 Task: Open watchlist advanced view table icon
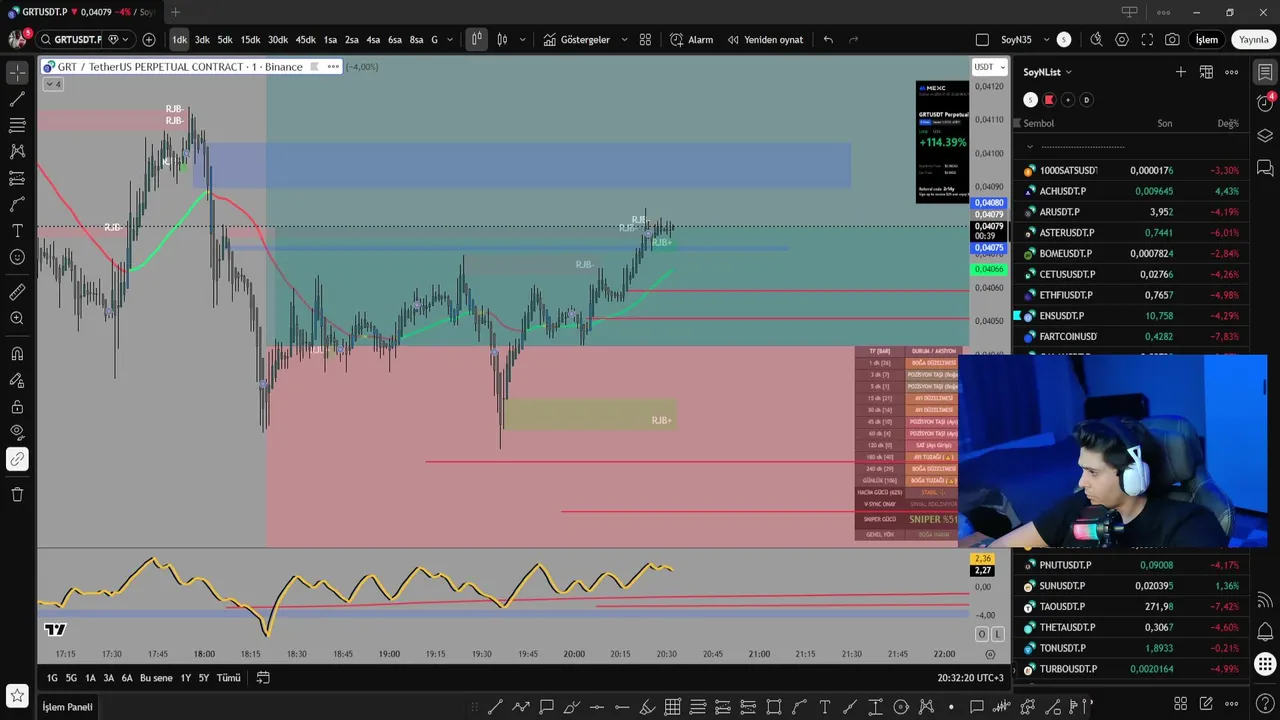coord(1206,72)
